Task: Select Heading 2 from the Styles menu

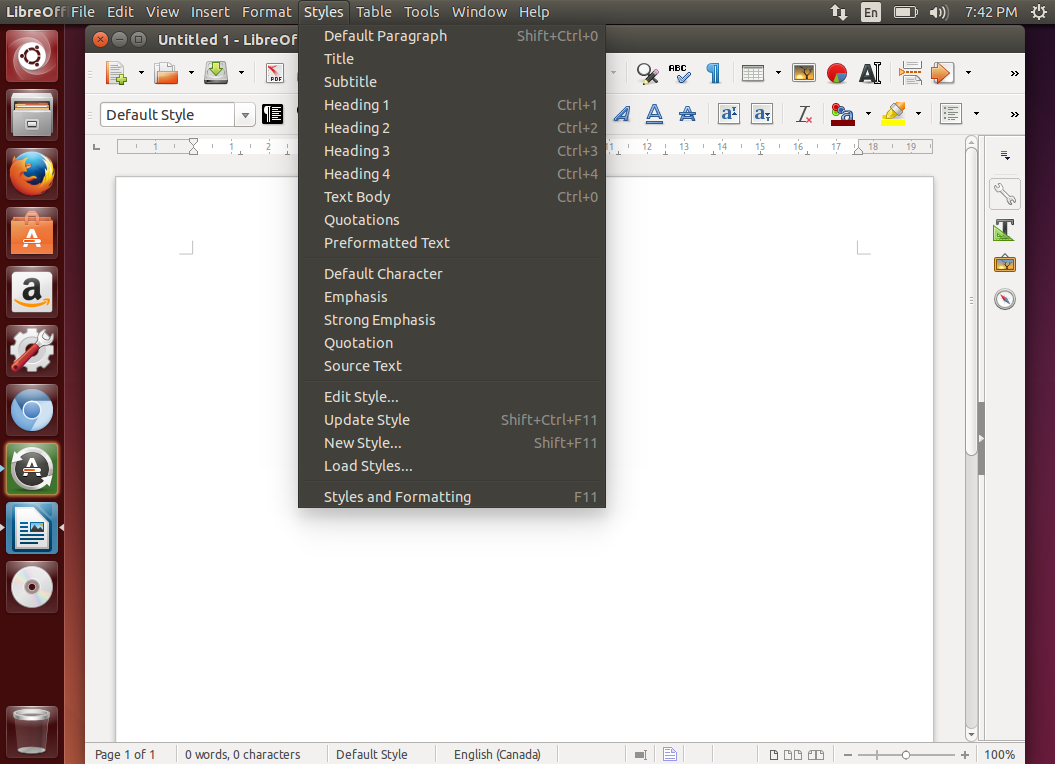Action: (x=357, y=128)
